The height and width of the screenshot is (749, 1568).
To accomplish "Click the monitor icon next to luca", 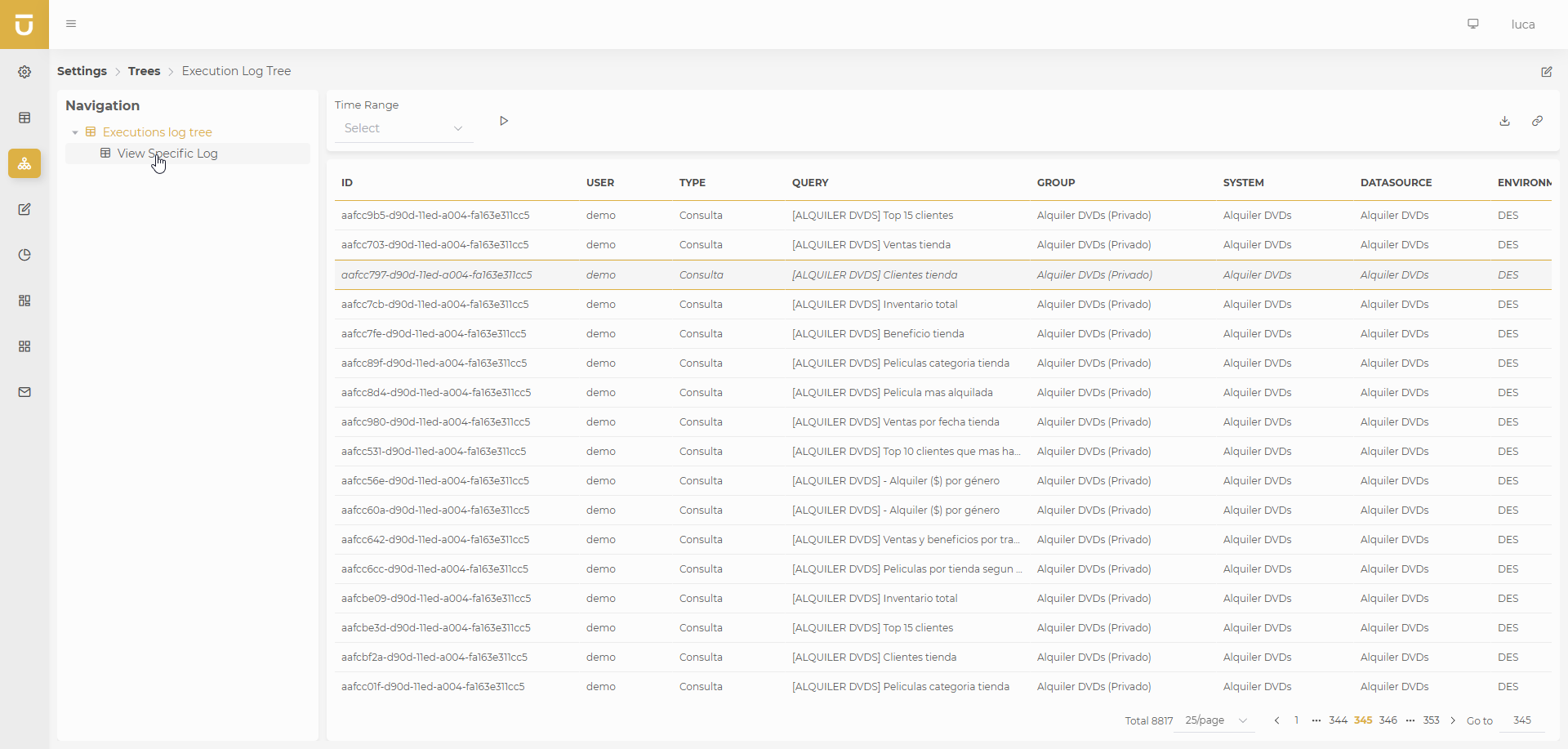I will (1473, 24).
